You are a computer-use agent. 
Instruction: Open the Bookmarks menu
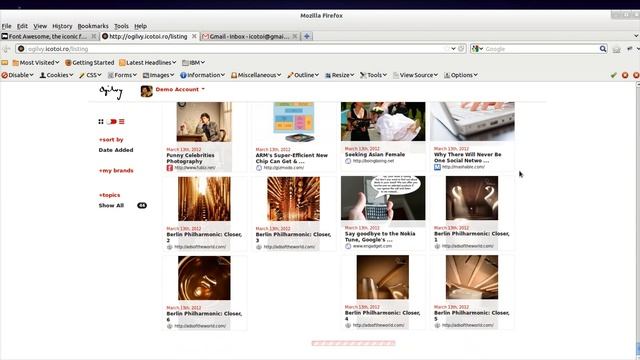(x=93, y=26)
